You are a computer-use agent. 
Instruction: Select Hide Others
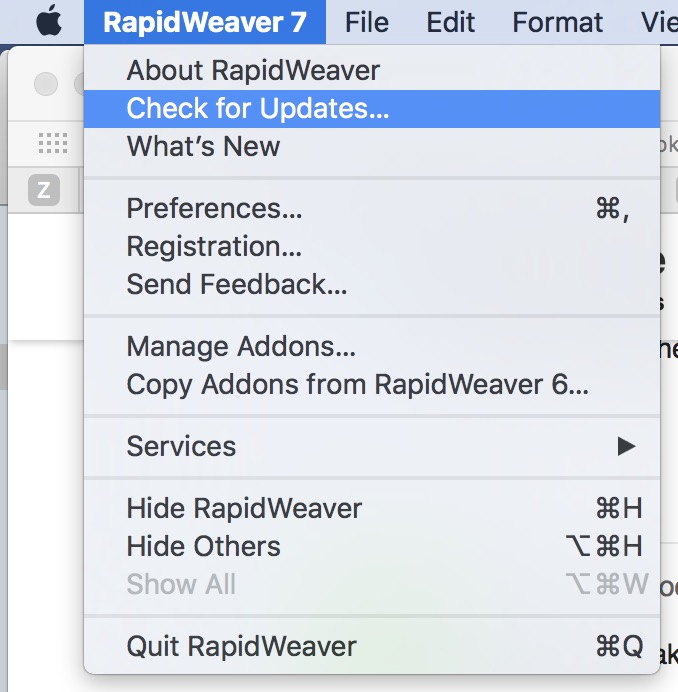(x=372, y=546)
